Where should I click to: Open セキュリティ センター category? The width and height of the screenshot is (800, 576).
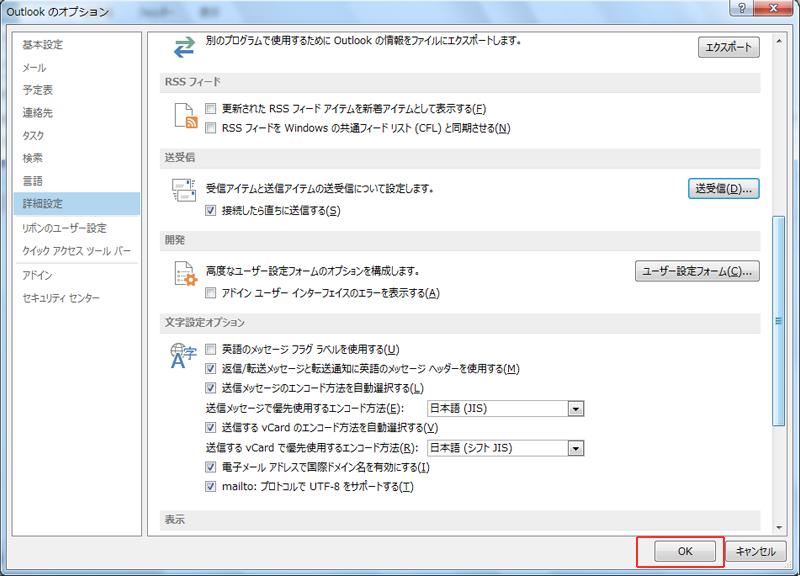coord(77,298)
